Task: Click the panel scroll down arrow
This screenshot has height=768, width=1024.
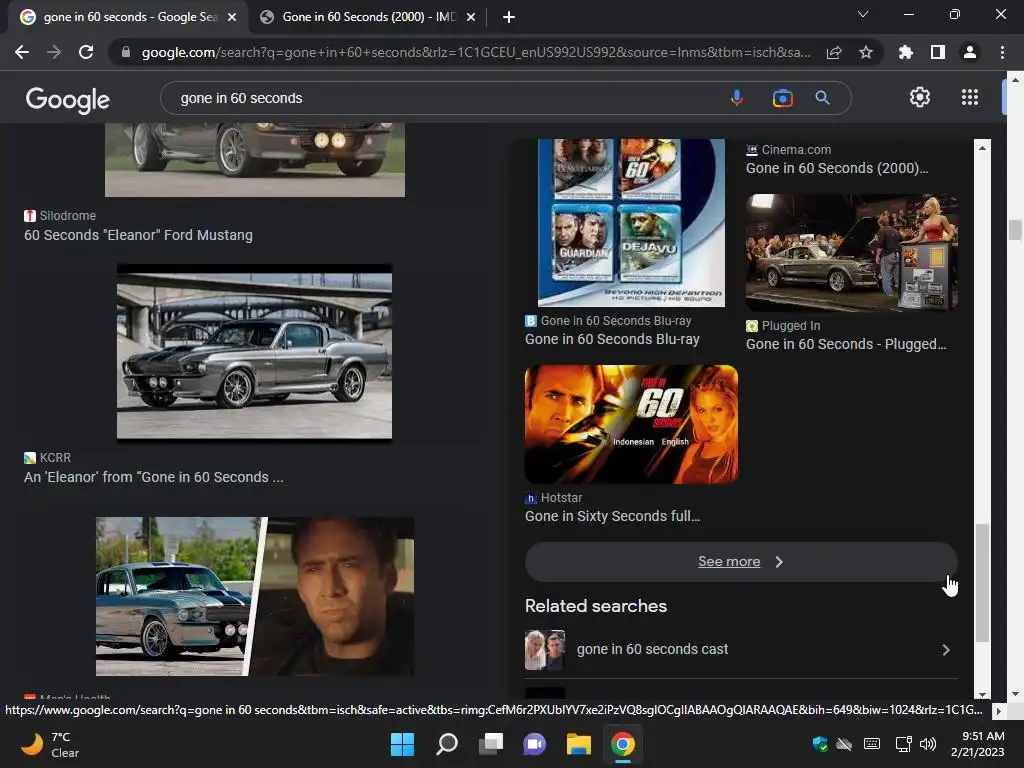Action: pyautogui.click(x=982, y=694)
